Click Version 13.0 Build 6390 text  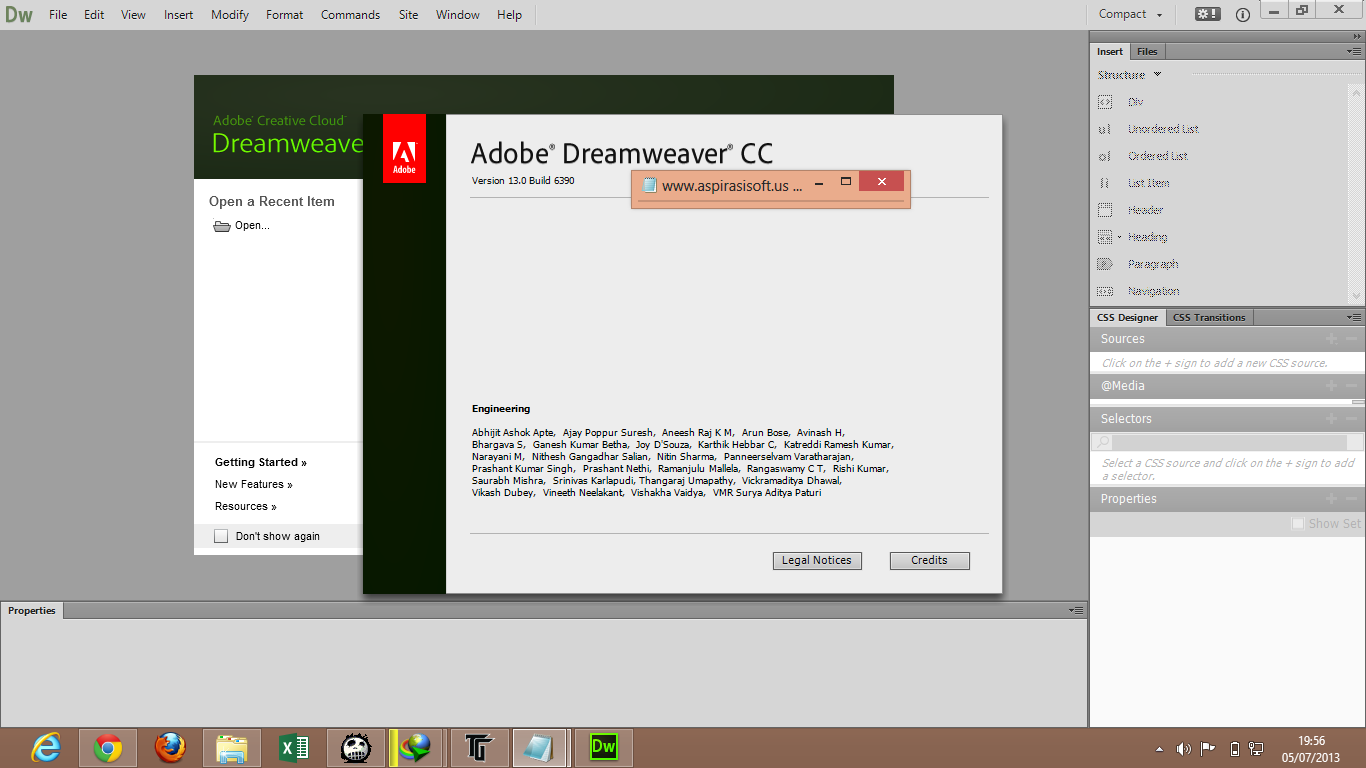(x=523, y=181)
